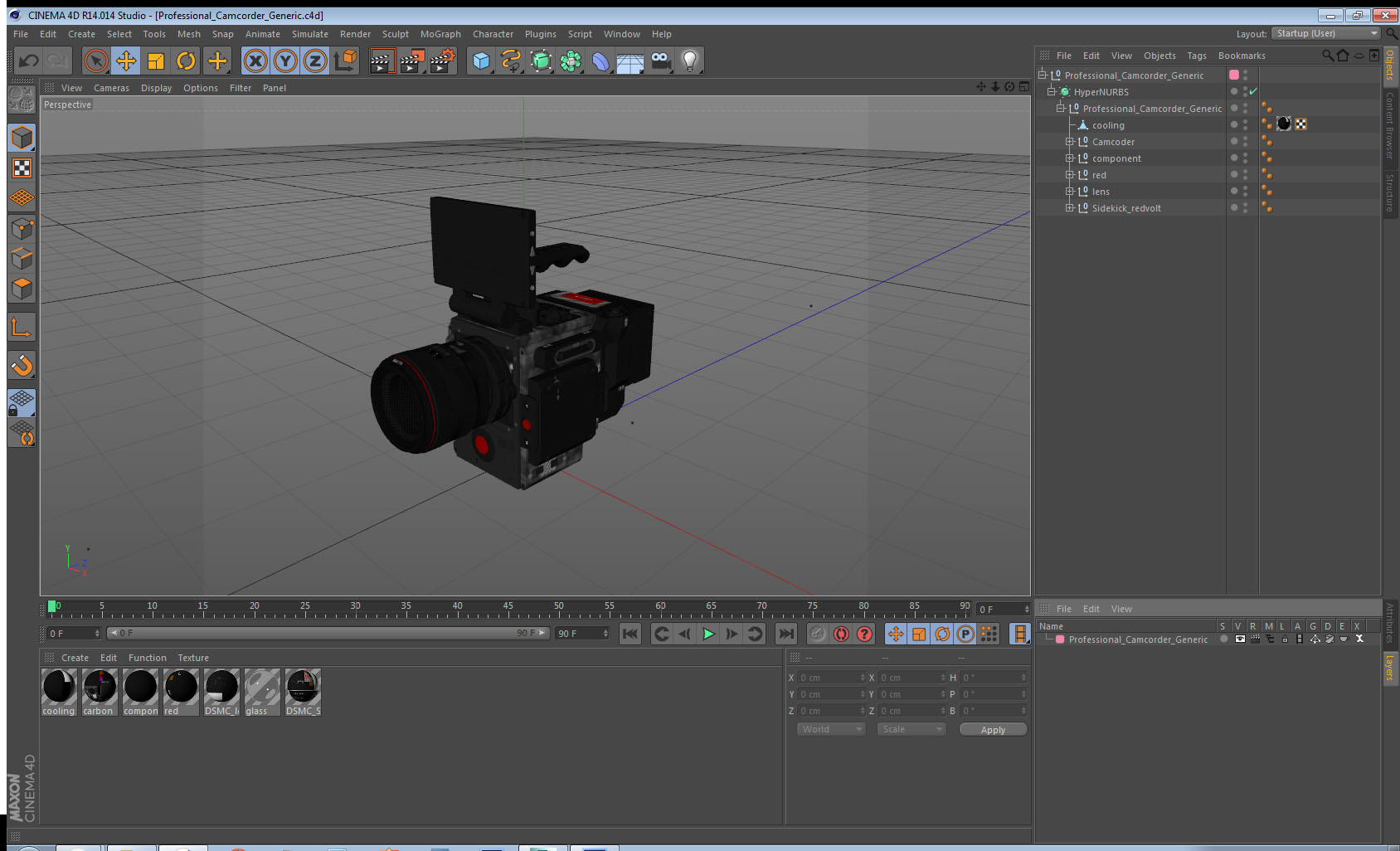Screen dimensions: 1400x851
Task: Select the Live Selection tool
Action: [x=96, y=61]
